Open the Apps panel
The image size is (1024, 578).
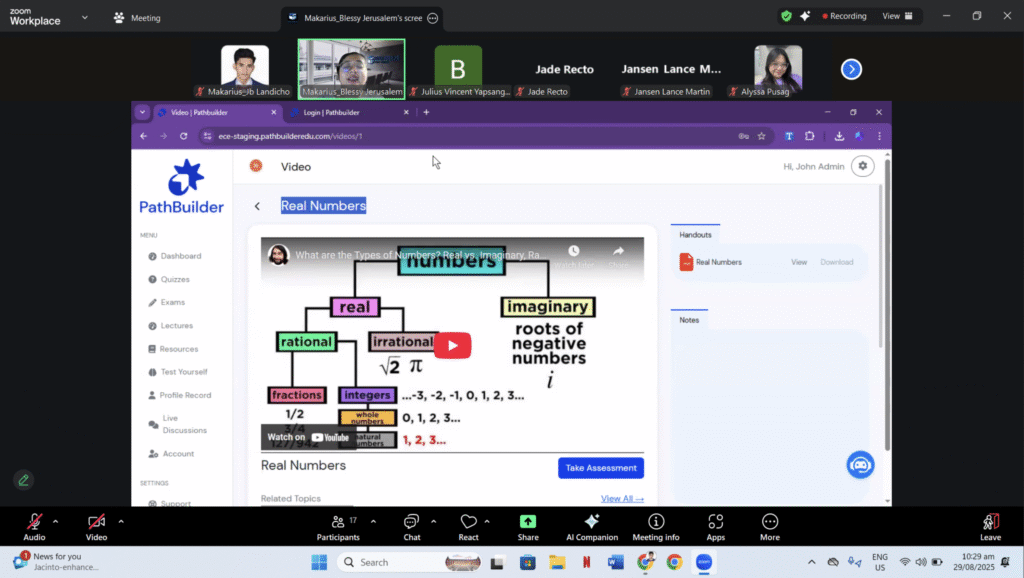click(716, 522)
